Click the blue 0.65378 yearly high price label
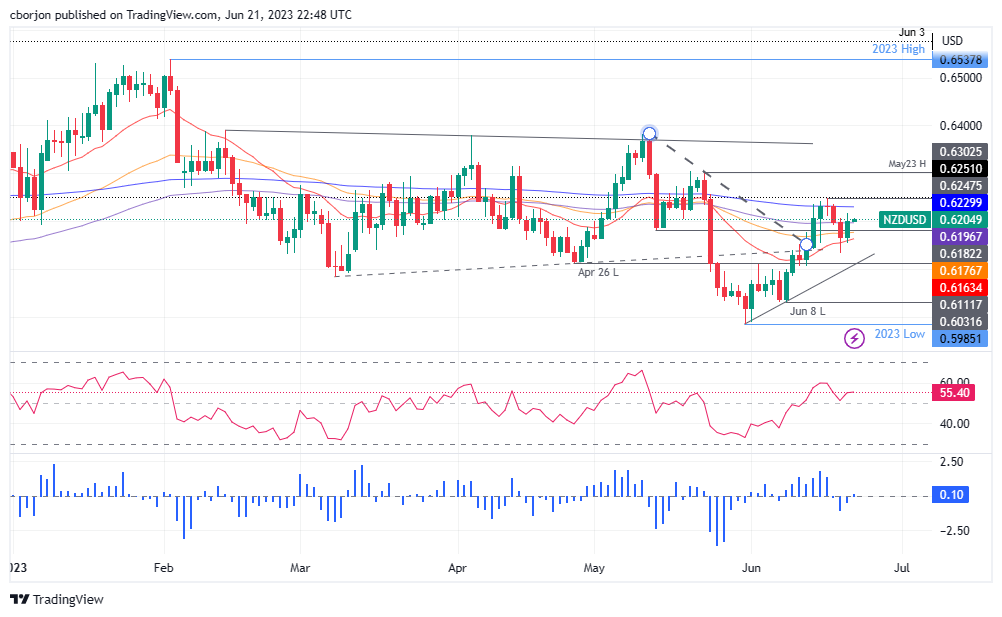Image resolution: width=1002 pixels, height=617 pixels. [x=962, y=60]
